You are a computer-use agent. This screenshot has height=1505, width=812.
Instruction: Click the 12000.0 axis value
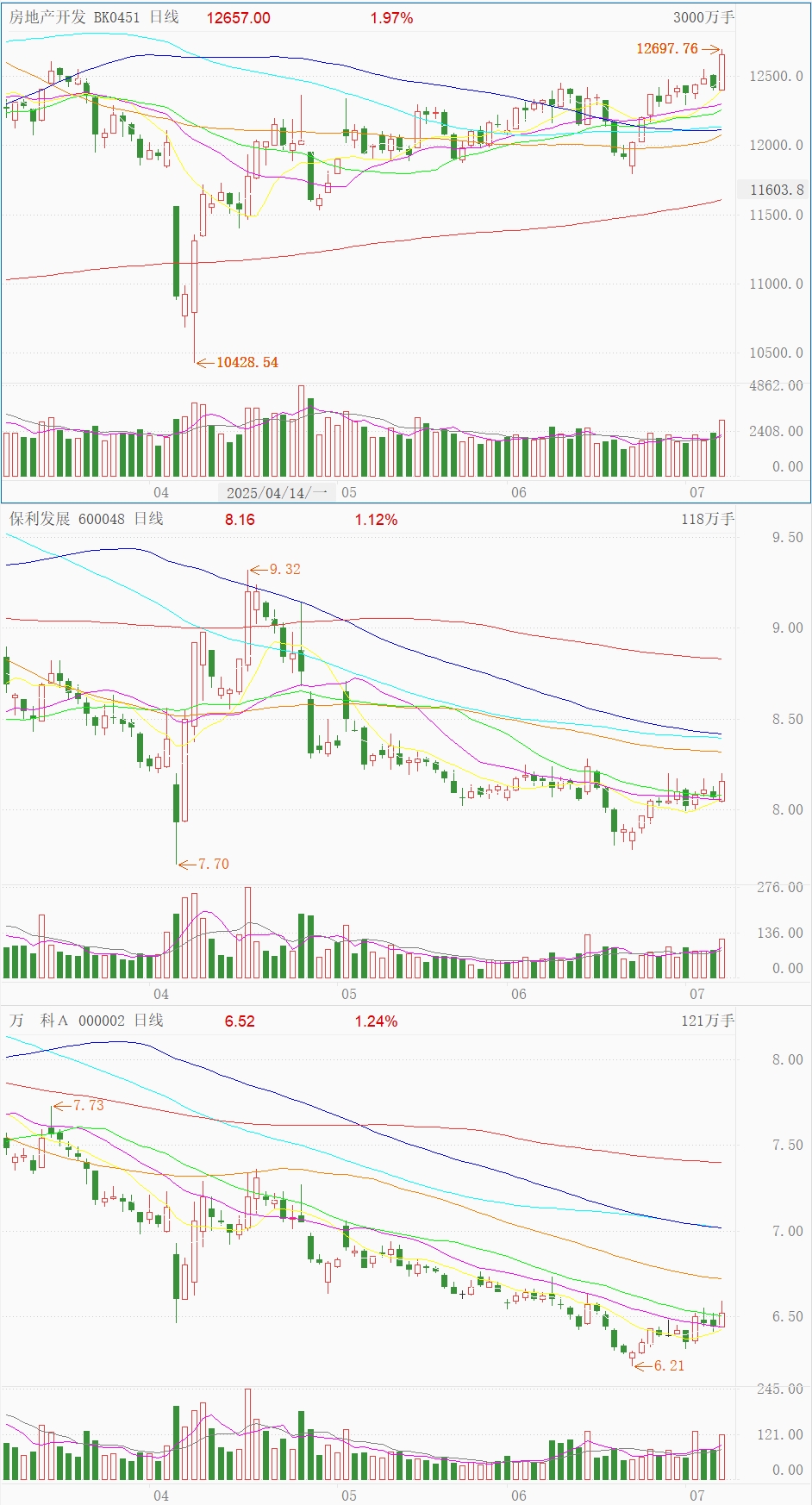coord(776,145)
